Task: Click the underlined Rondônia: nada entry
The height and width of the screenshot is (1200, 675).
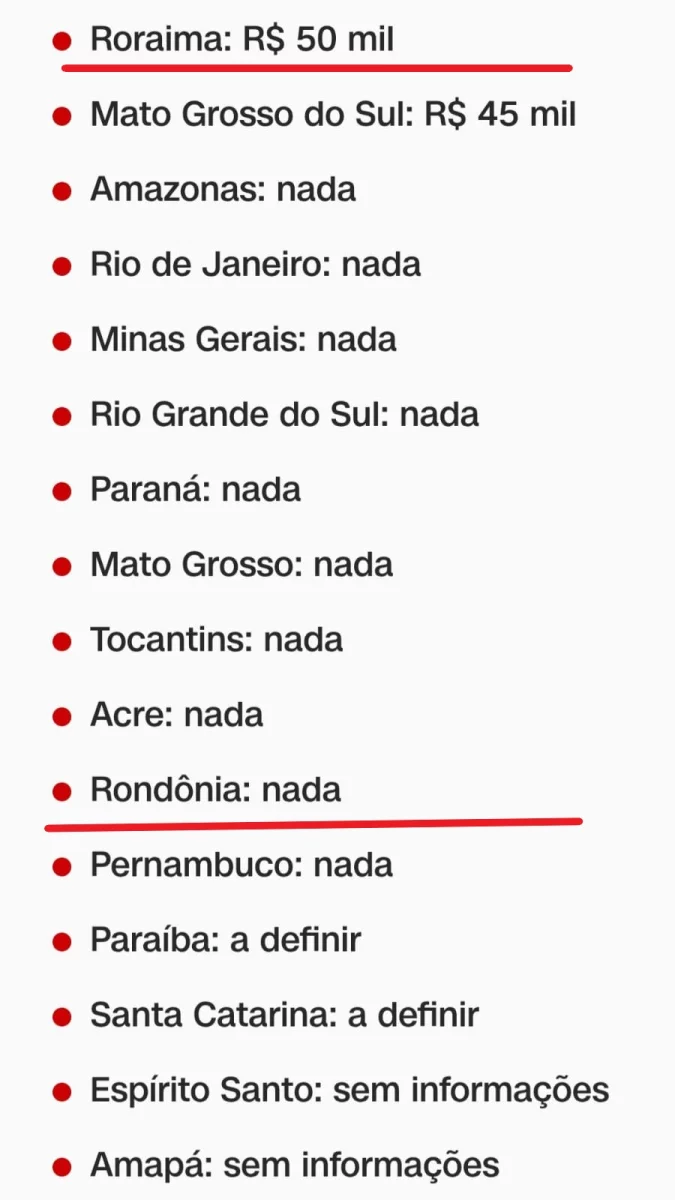Action: (215, 790)
